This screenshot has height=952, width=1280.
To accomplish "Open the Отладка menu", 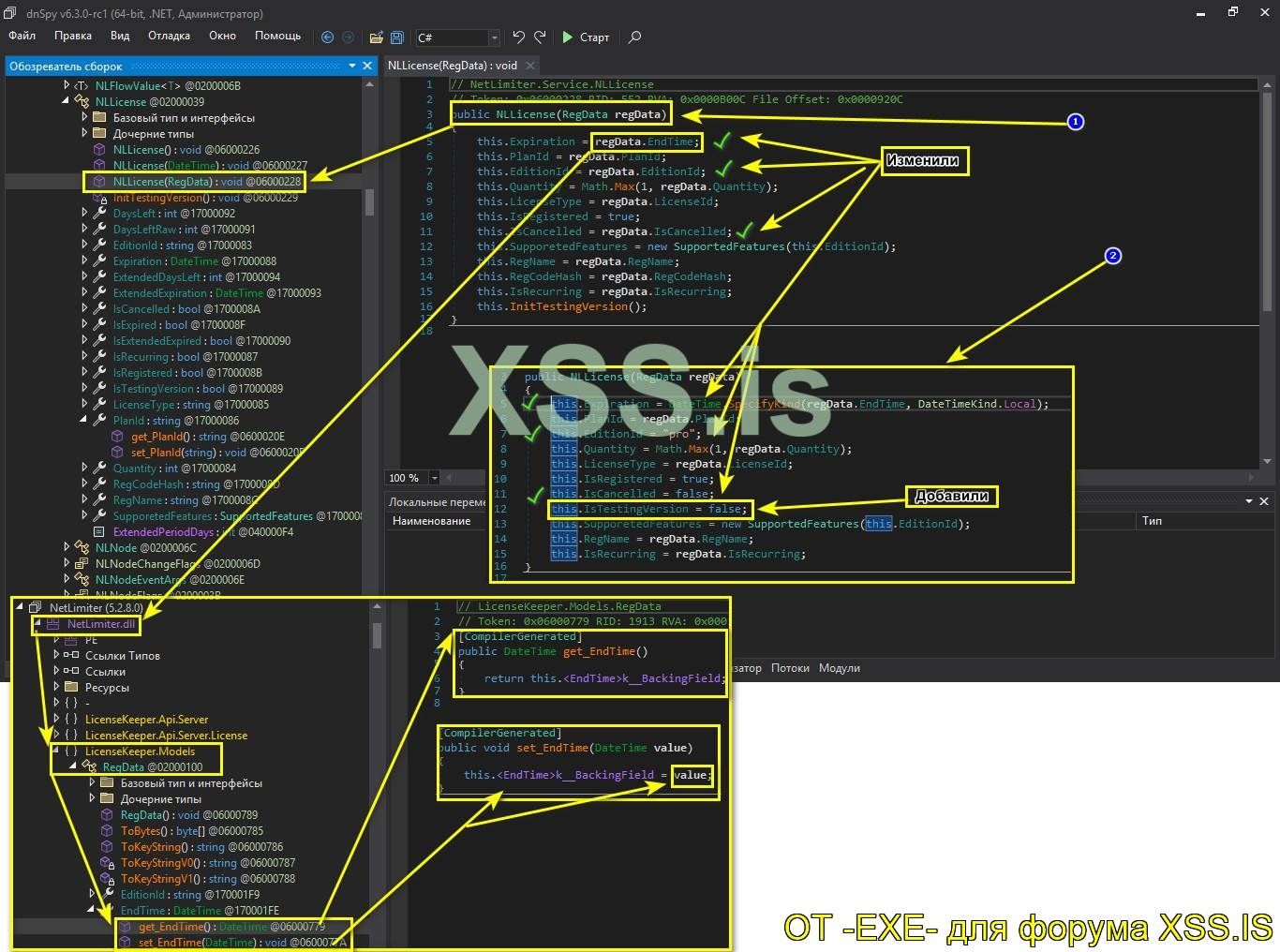I will click(x=169, y=36).
